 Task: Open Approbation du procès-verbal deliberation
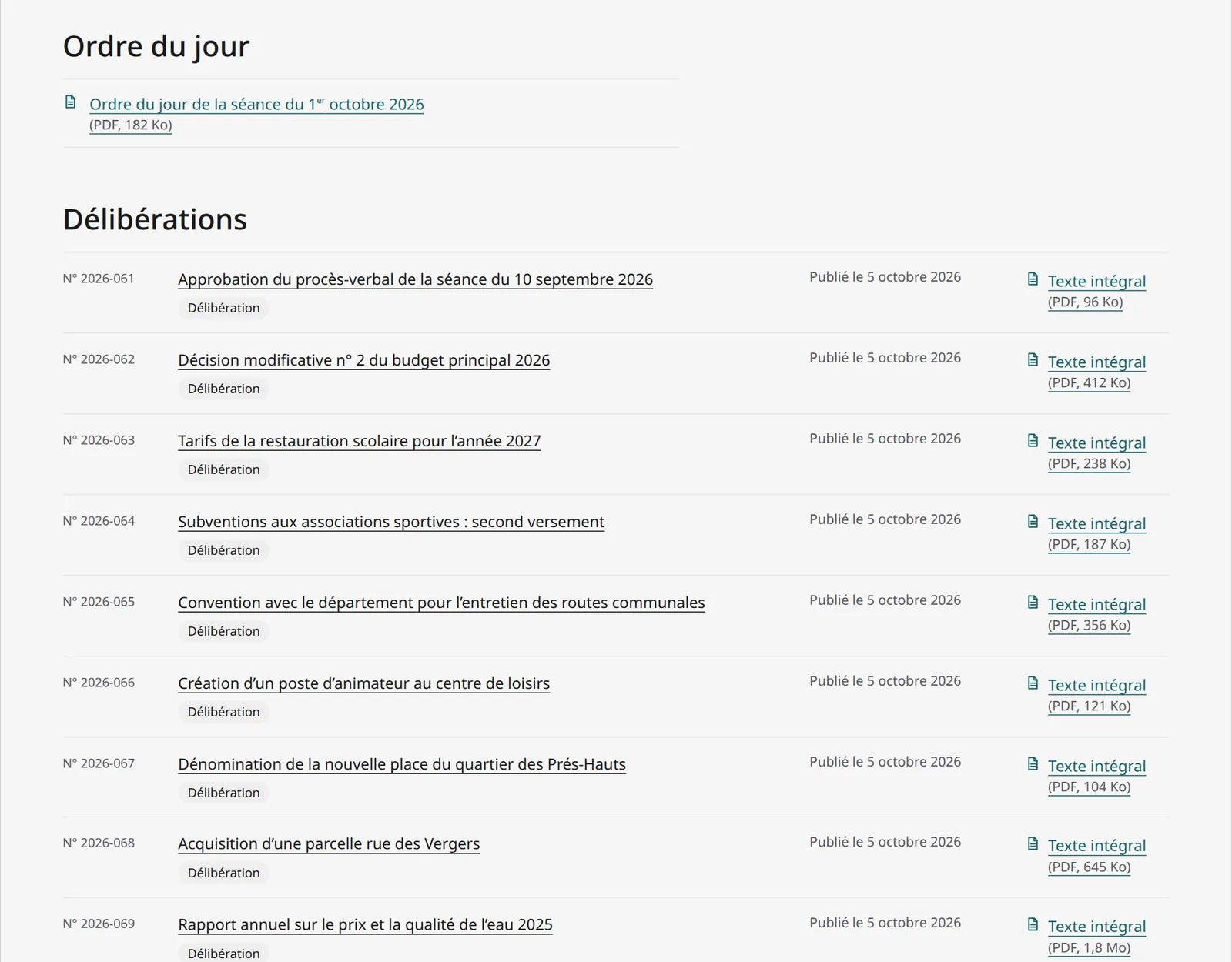(415, 279)
